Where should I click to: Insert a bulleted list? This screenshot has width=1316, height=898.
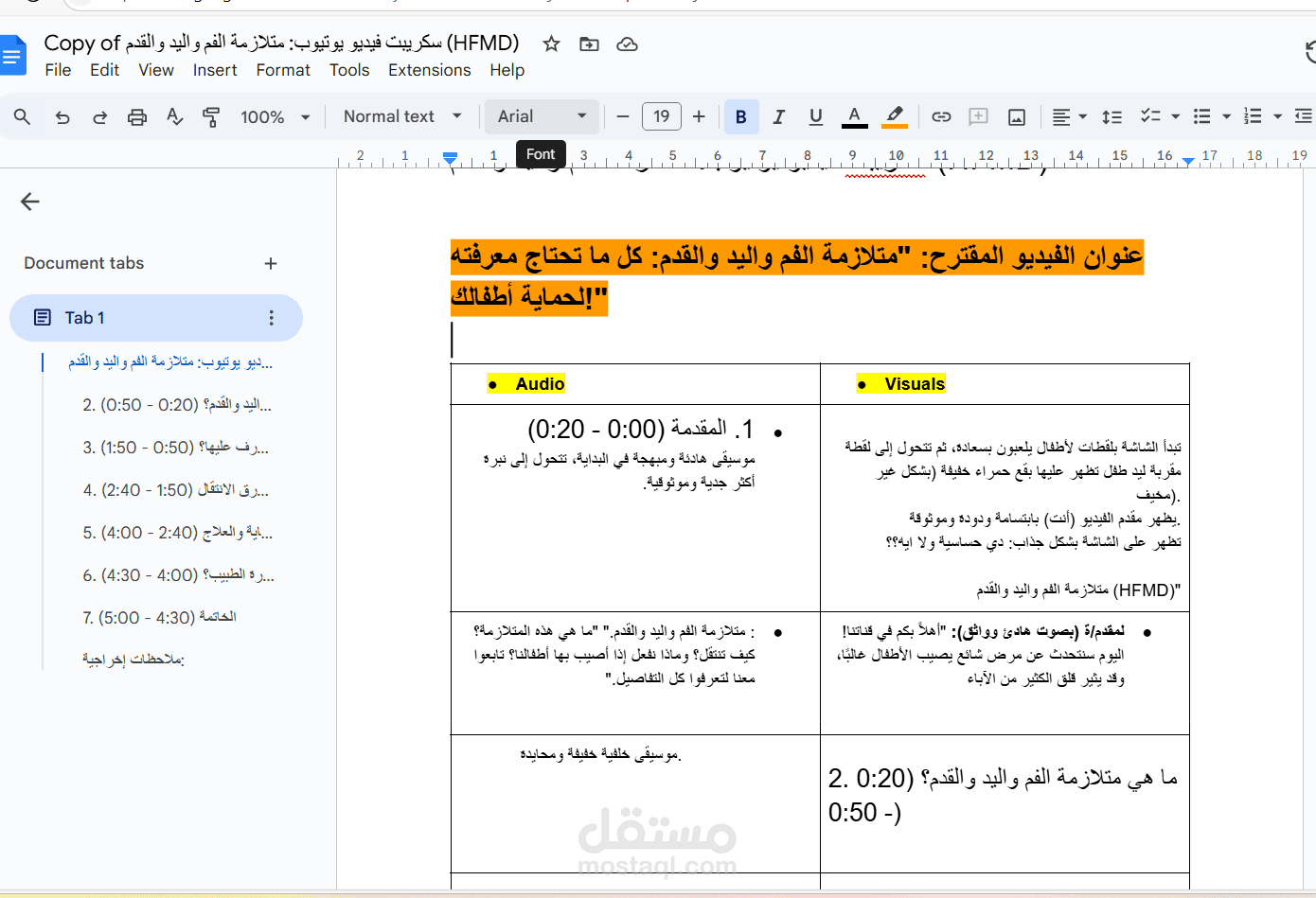point(1201,116)
